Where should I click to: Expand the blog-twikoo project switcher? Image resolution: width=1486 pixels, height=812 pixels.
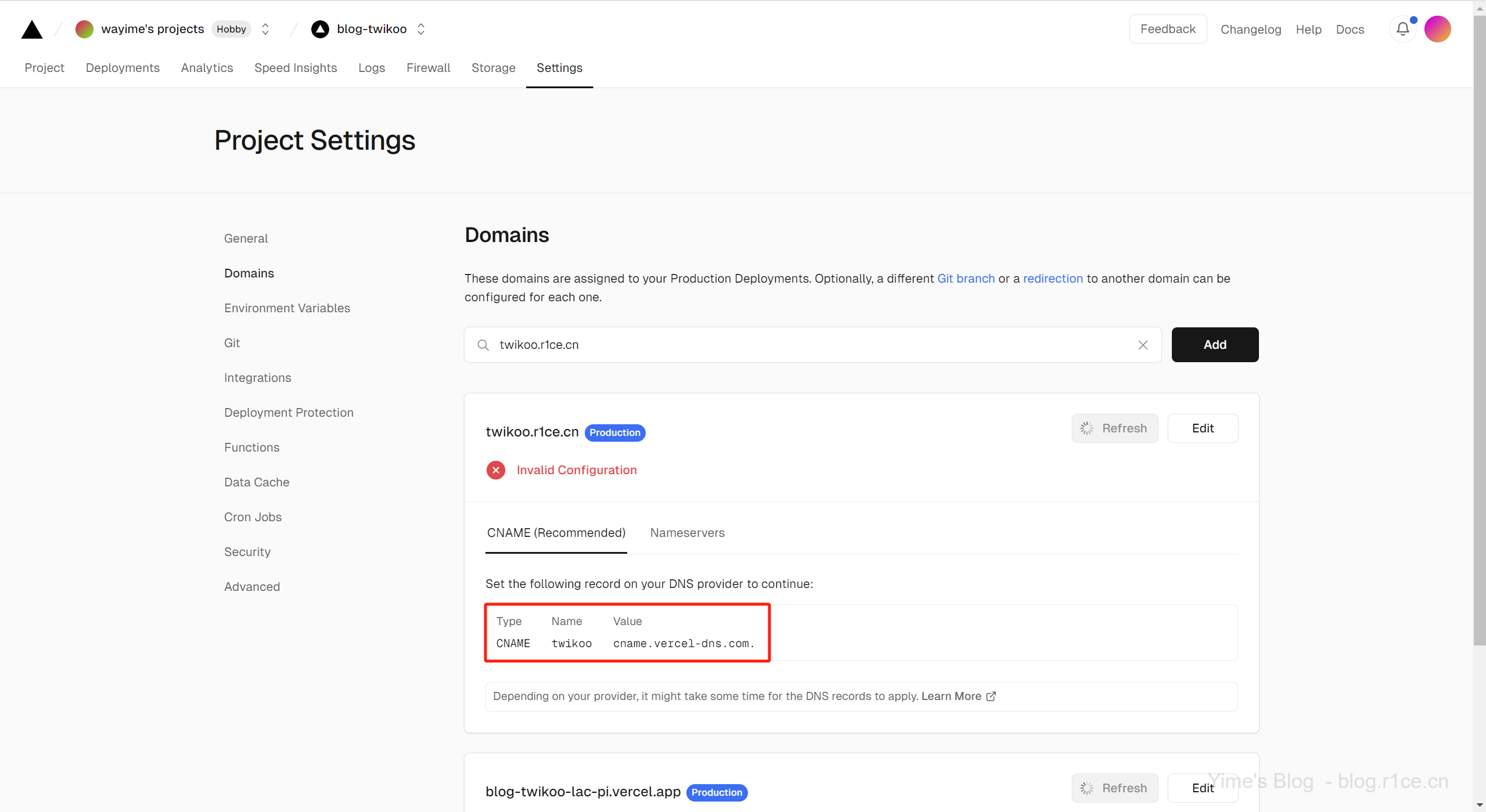coord(421,29)
